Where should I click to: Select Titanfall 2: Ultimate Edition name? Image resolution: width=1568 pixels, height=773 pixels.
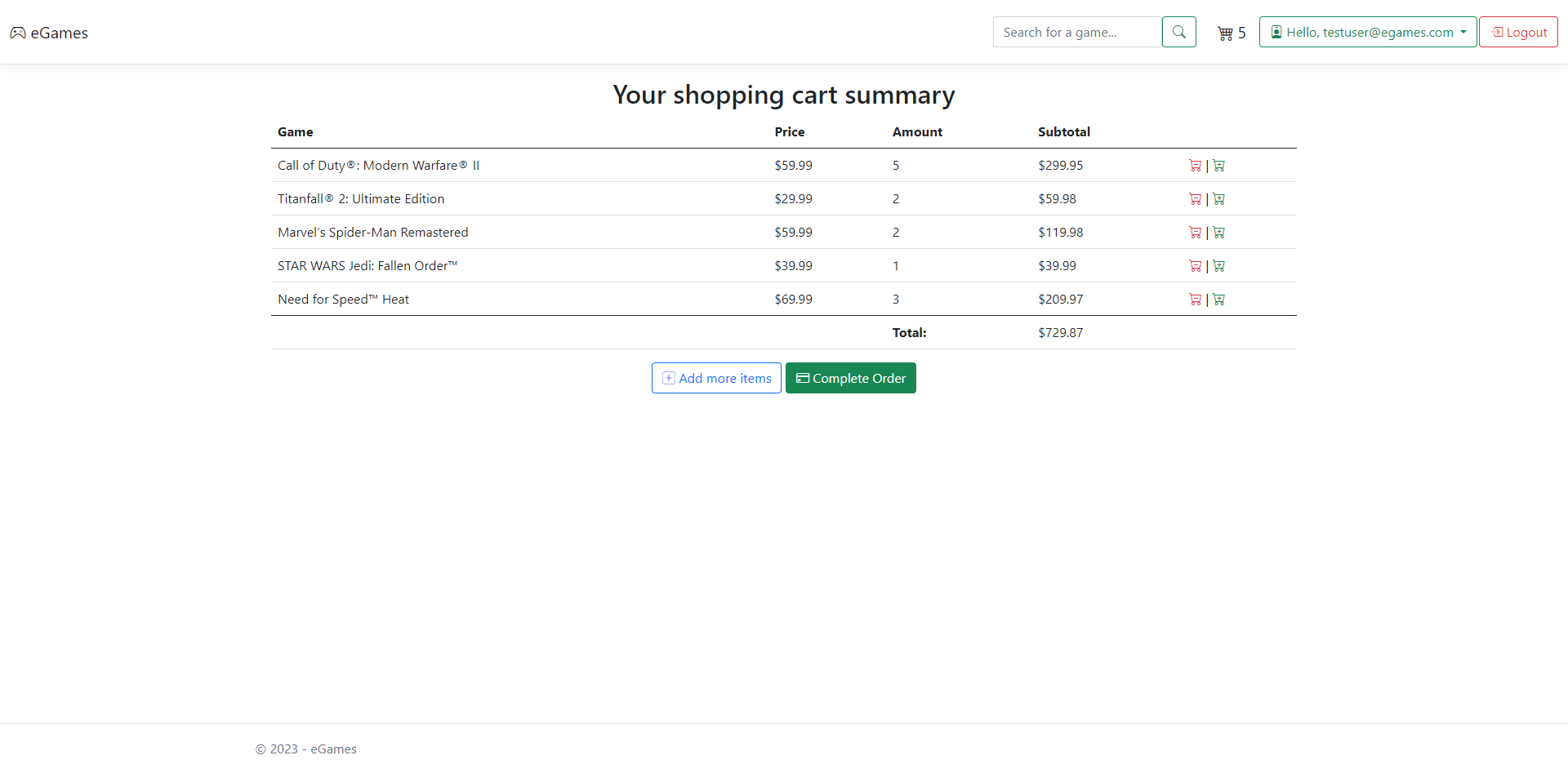point(361,199)
